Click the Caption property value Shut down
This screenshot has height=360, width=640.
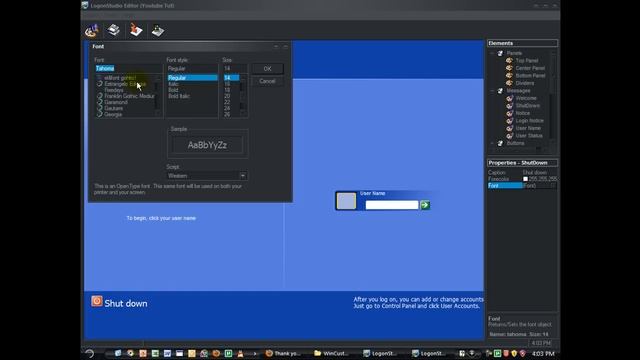click(x=535, y=173)
